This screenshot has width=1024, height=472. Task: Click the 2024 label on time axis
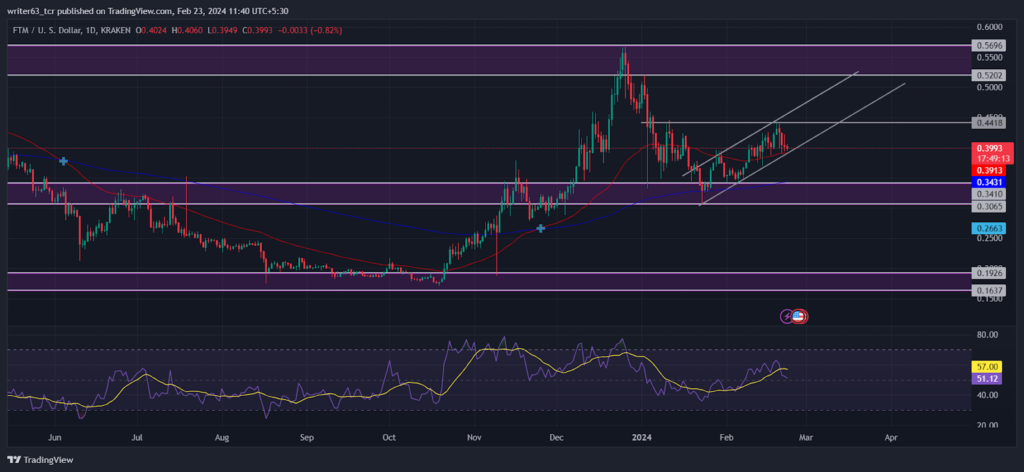pyautogui.click(x=641, y=436)
